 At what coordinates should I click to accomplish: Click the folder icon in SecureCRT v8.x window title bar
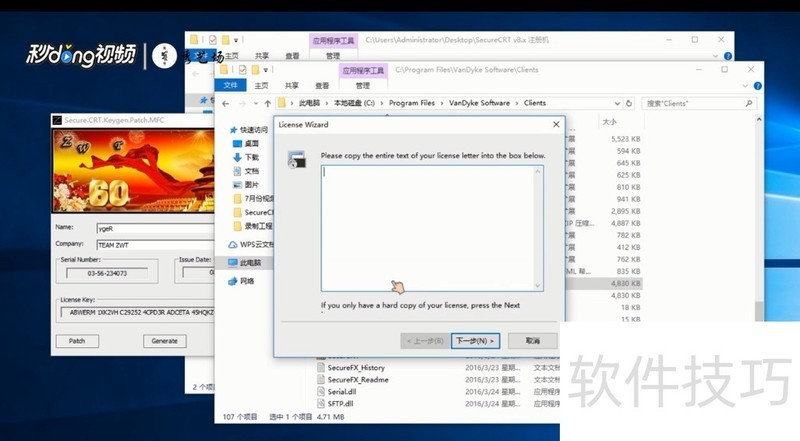coord(194,39)
